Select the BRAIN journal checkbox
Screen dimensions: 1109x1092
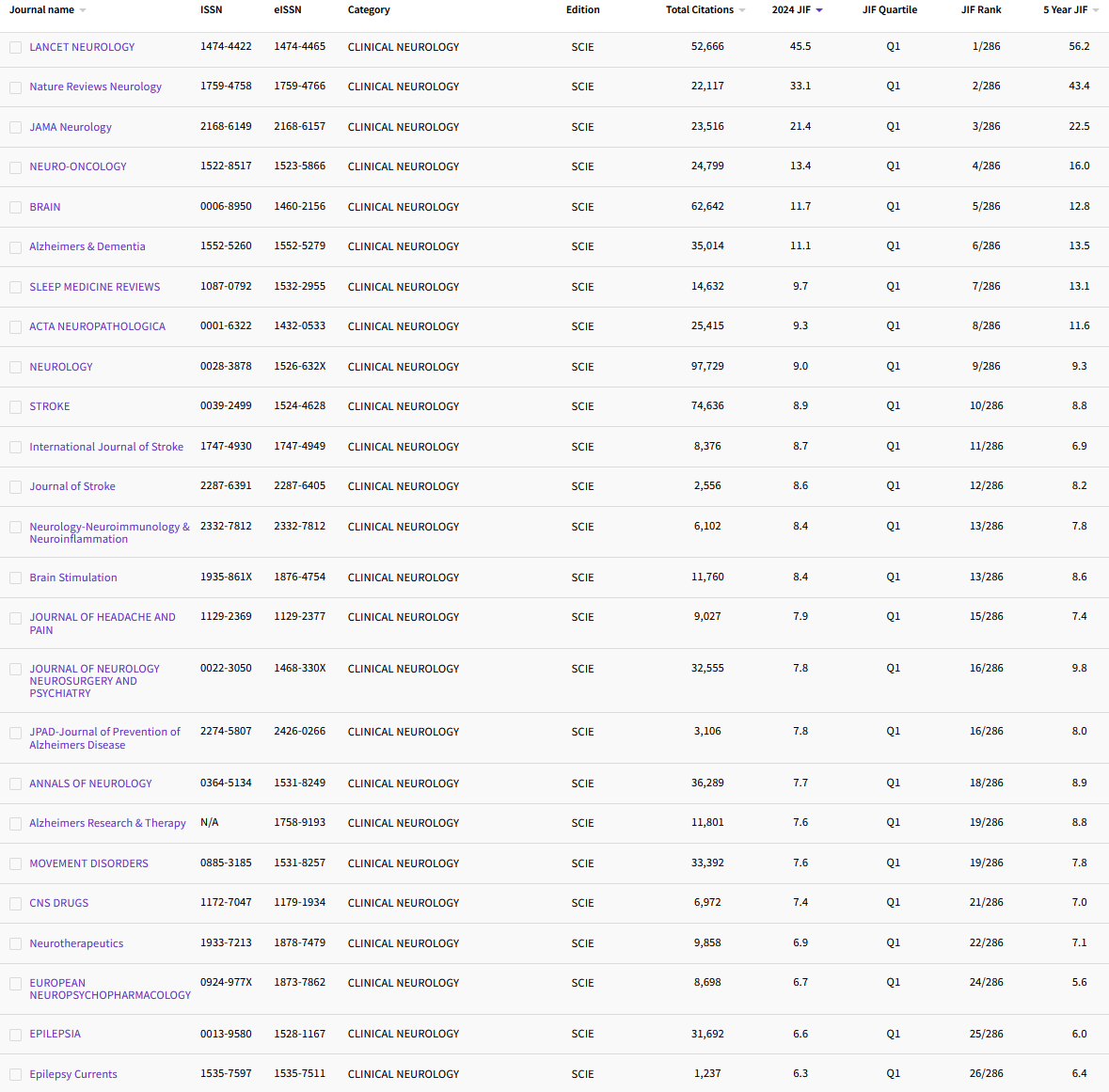tap(15, 207)
